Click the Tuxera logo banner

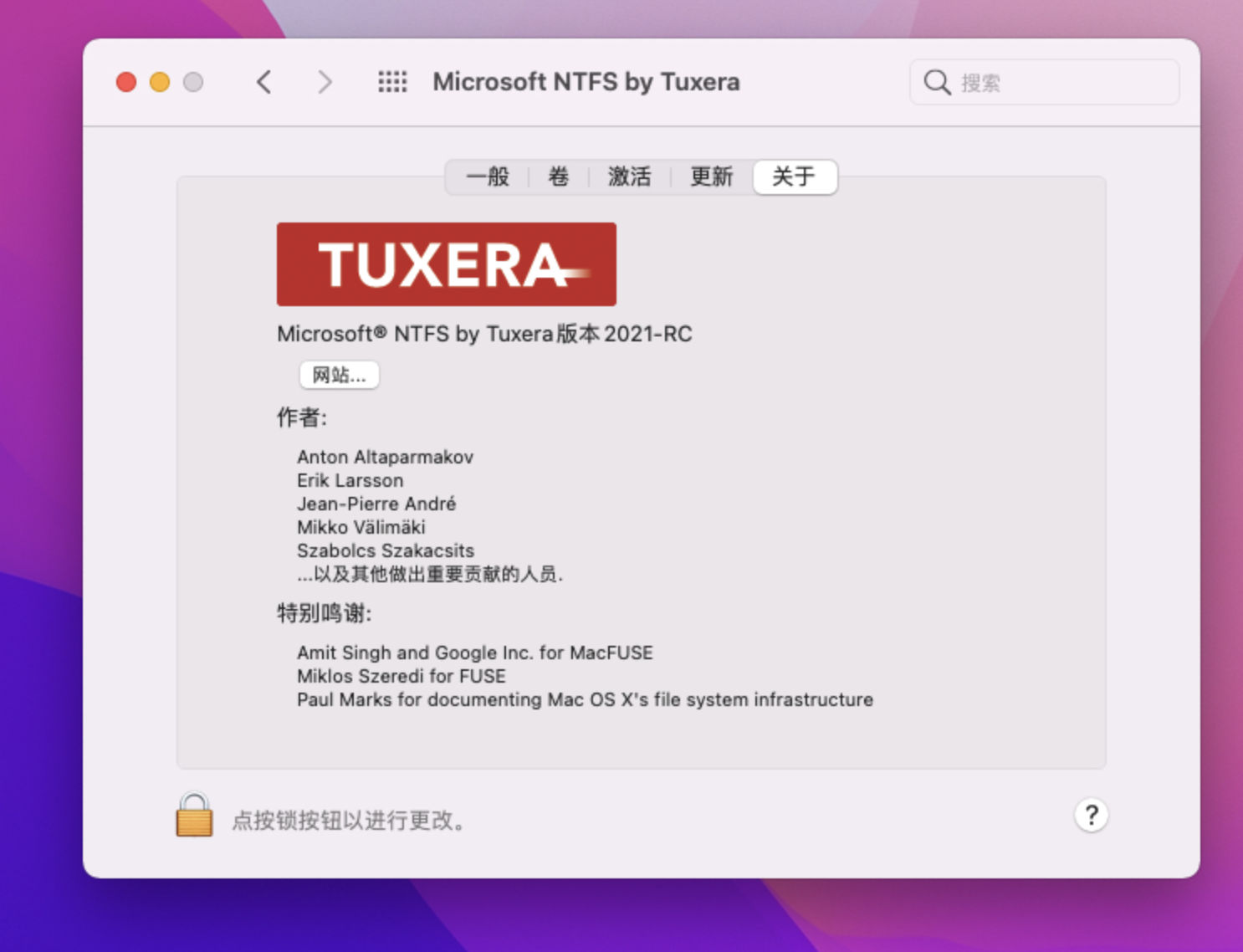tap(447, 264)
